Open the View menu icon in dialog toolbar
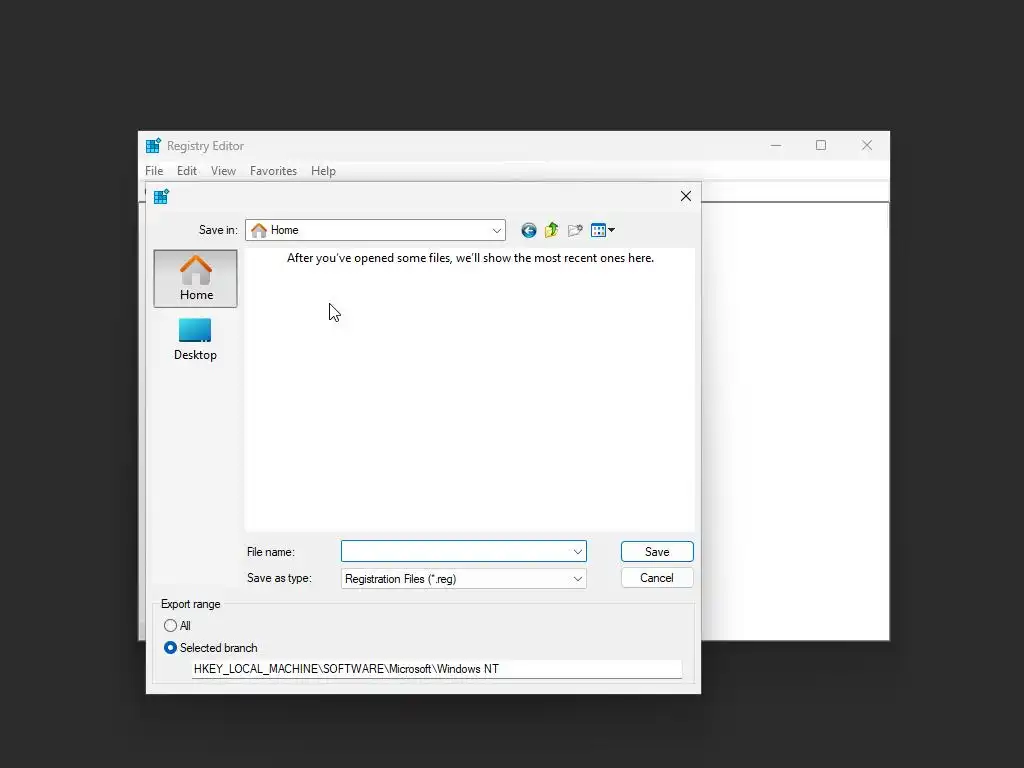The height and width of the screenshot is (768, 1024). [x=602, y=230]
